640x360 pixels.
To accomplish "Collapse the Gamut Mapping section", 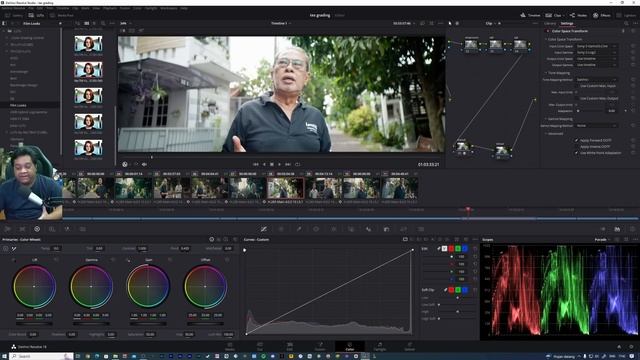I will tap(546, 119).
